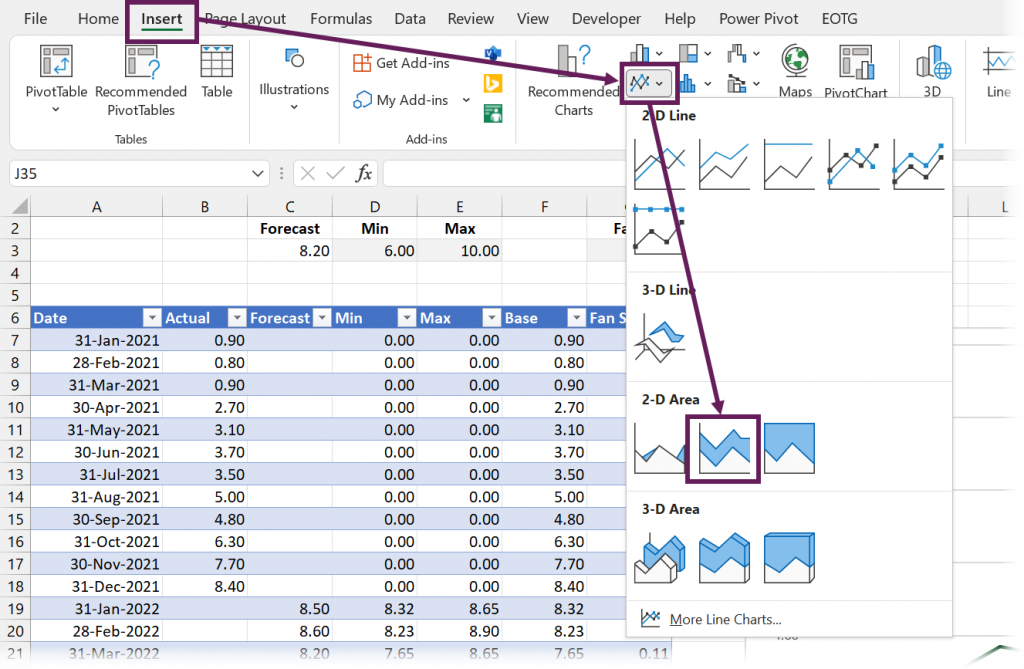Open the Date column filter dropdown
This screenshot has height=669, width=1024.
152,317
